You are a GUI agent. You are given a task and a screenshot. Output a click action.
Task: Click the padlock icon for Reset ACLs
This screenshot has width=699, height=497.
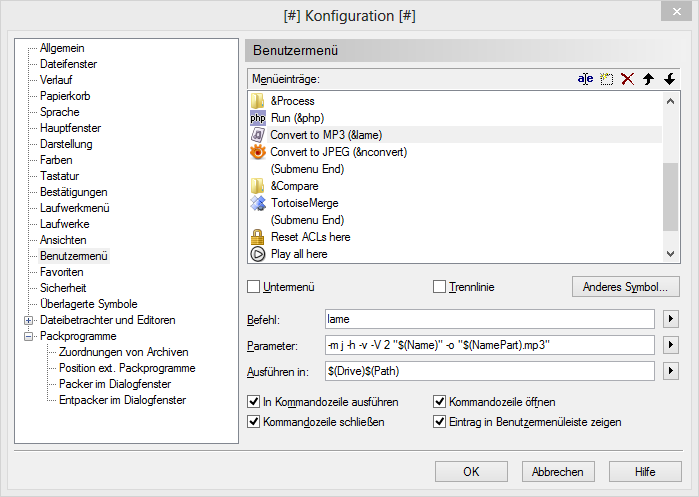(258, 237)
